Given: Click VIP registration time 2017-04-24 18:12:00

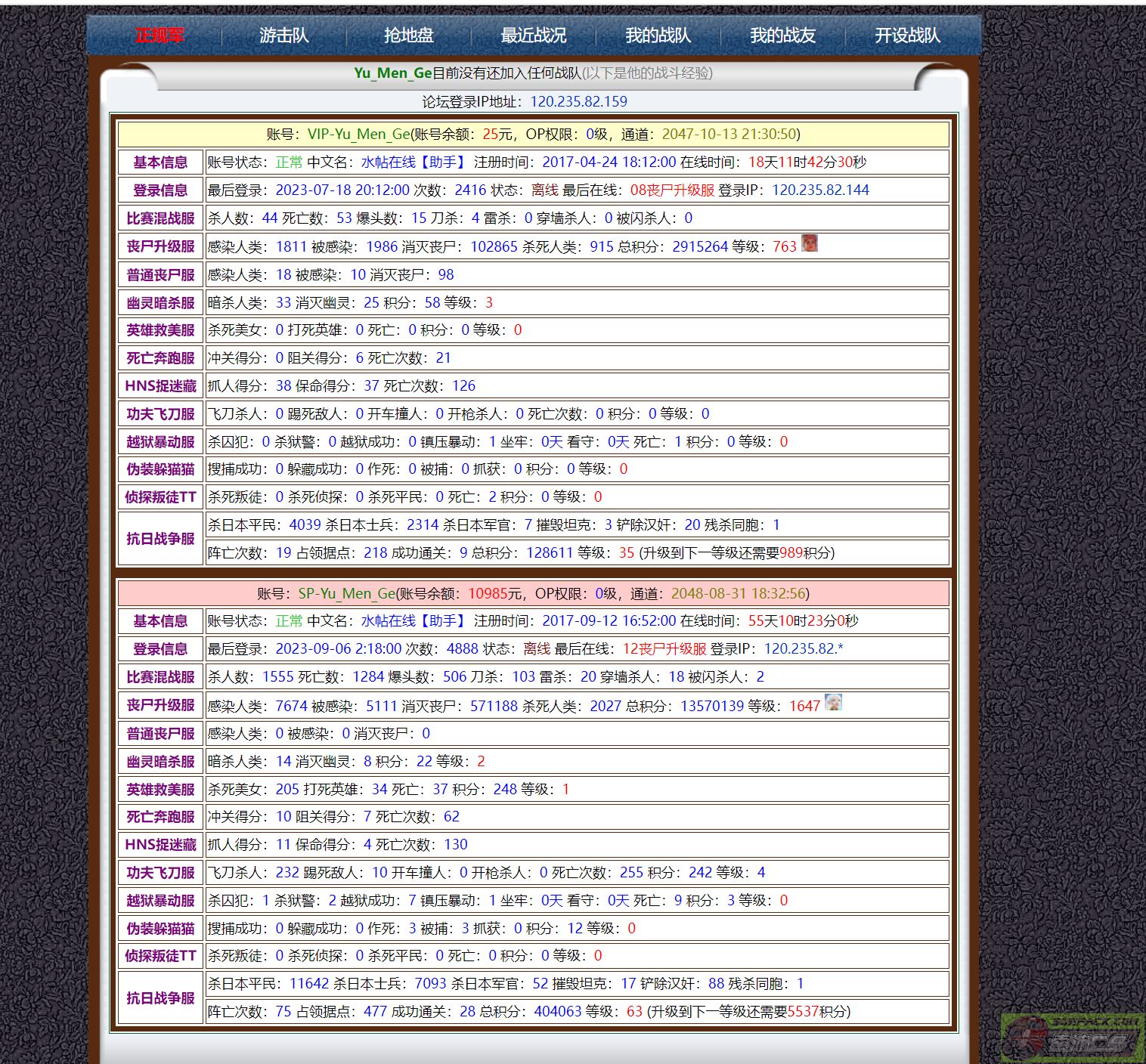Looking at the screenshot, I should coord(609,162).
